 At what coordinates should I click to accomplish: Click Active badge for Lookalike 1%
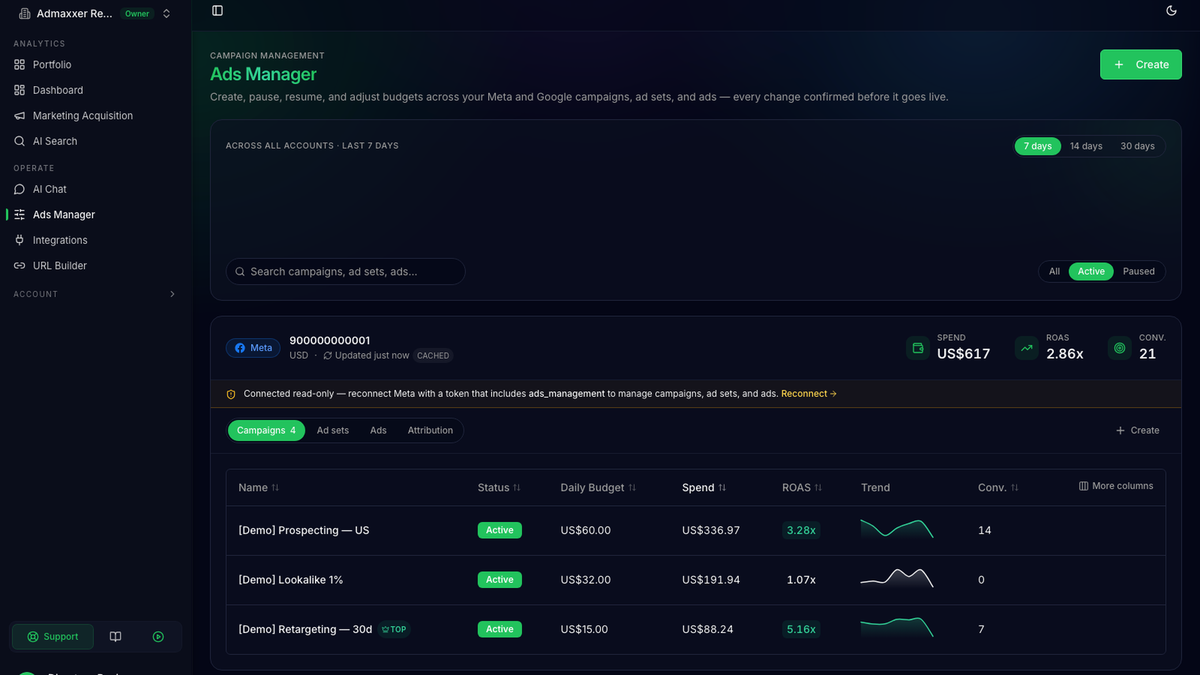pyautogui.click(x=499, y=580)
